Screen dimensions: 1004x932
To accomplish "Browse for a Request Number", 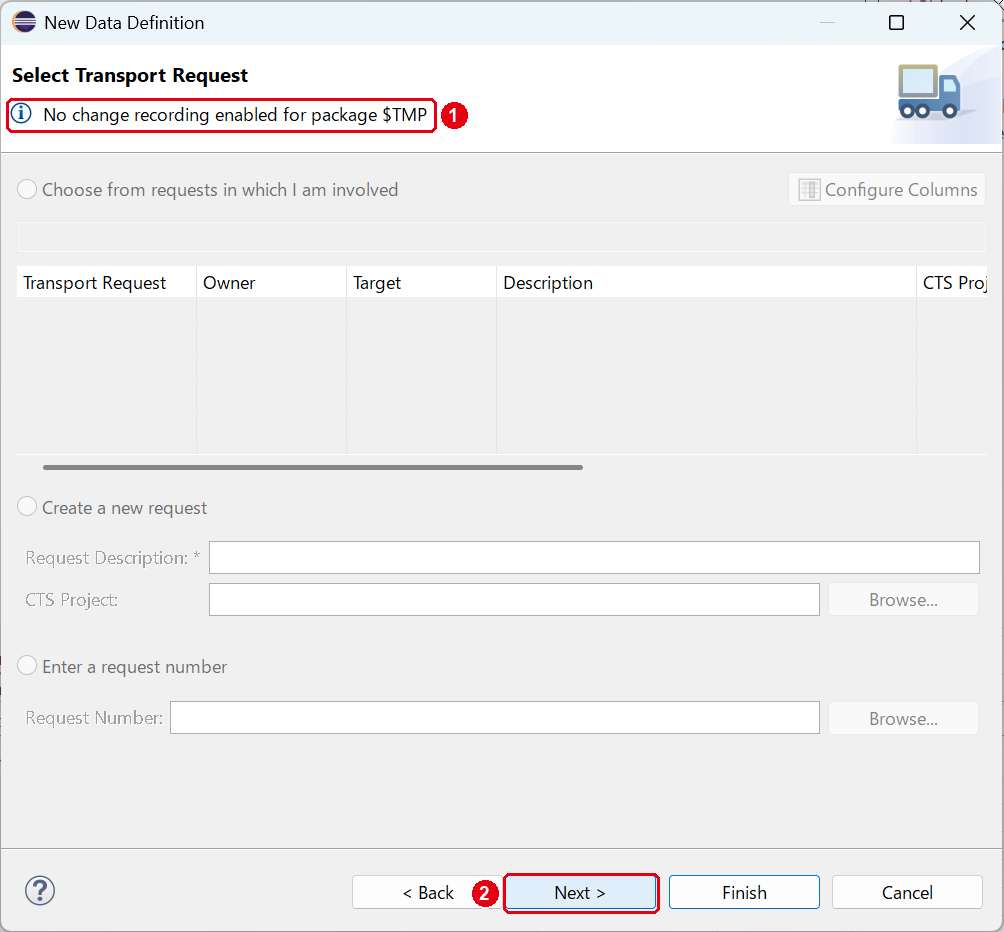I will pos(903,718).
